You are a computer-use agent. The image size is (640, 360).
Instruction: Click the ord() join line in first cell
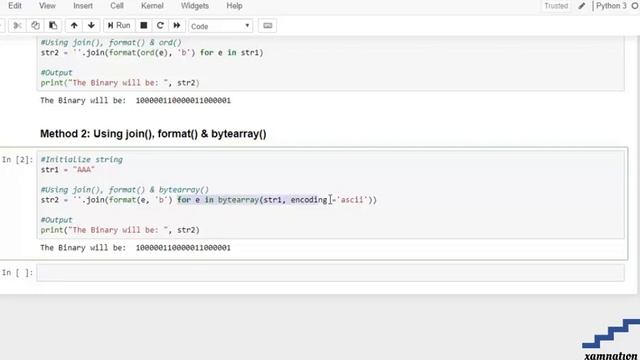(x=152, y=53)
